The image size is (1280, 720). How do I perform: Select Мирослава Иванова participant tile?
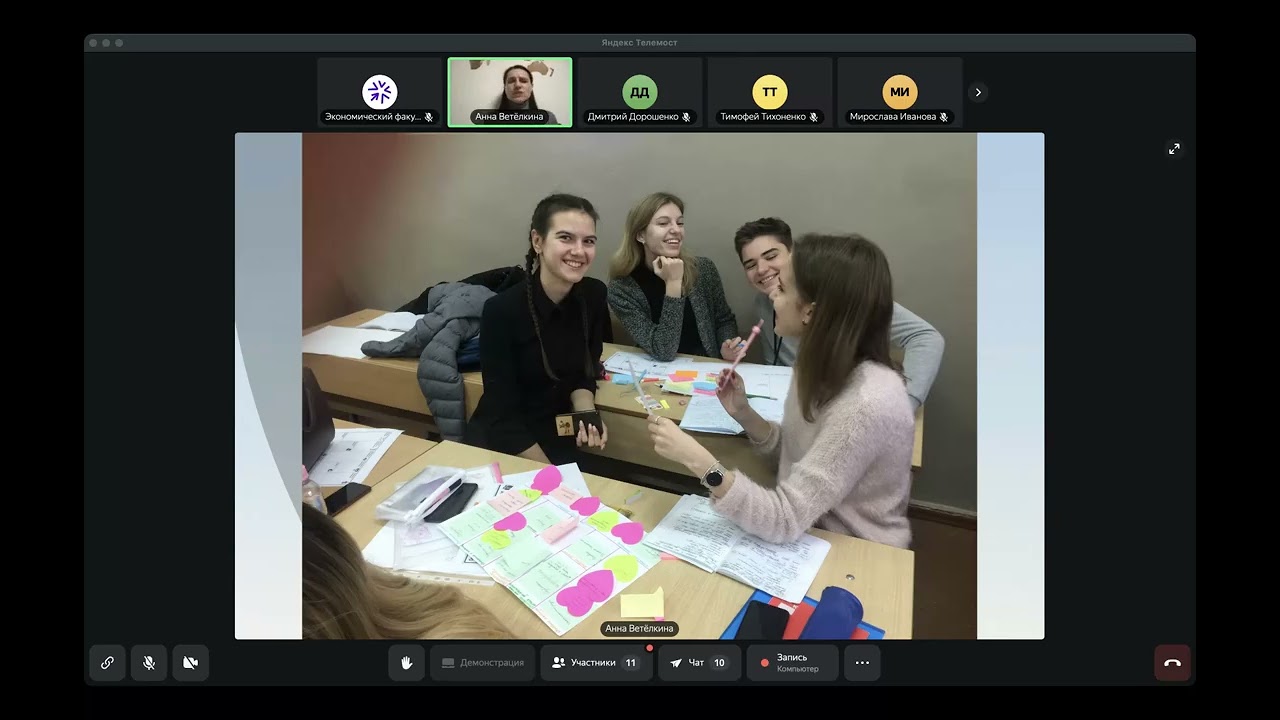pyautogui.click(x=900, y=92)
